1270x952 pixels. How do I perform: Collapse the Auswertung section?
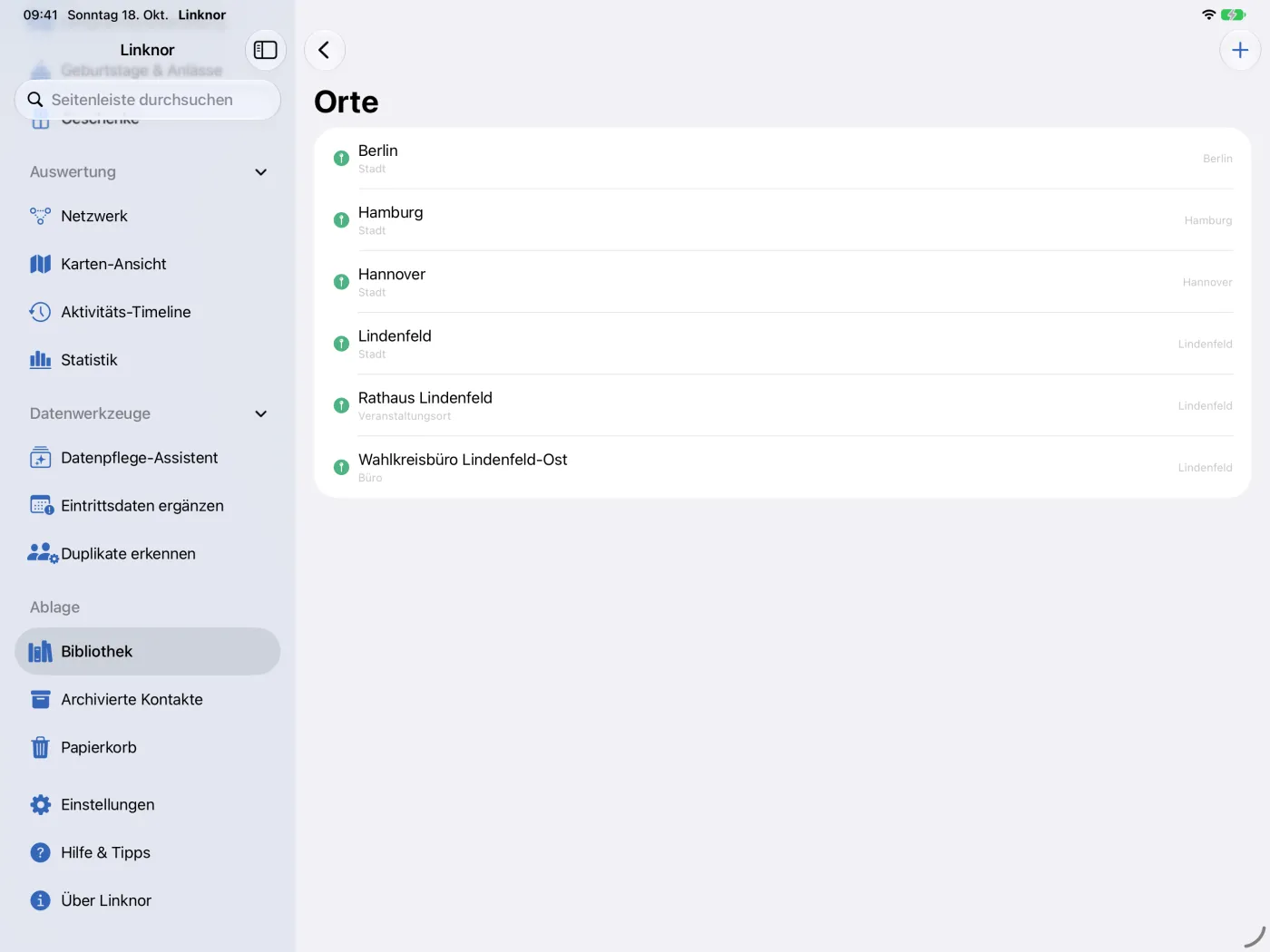(261, 172)
